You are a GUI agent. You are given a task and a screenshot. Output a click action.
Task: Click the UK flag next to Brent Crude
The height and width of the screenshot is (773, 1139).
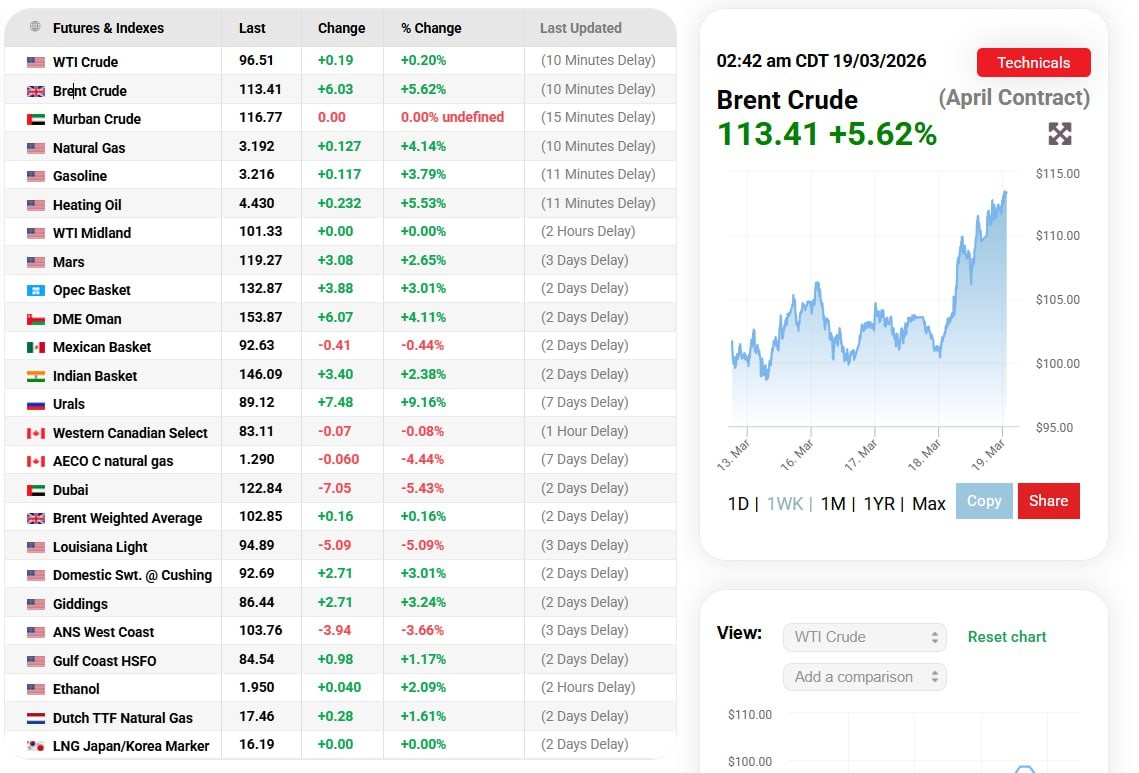[36, 91]
